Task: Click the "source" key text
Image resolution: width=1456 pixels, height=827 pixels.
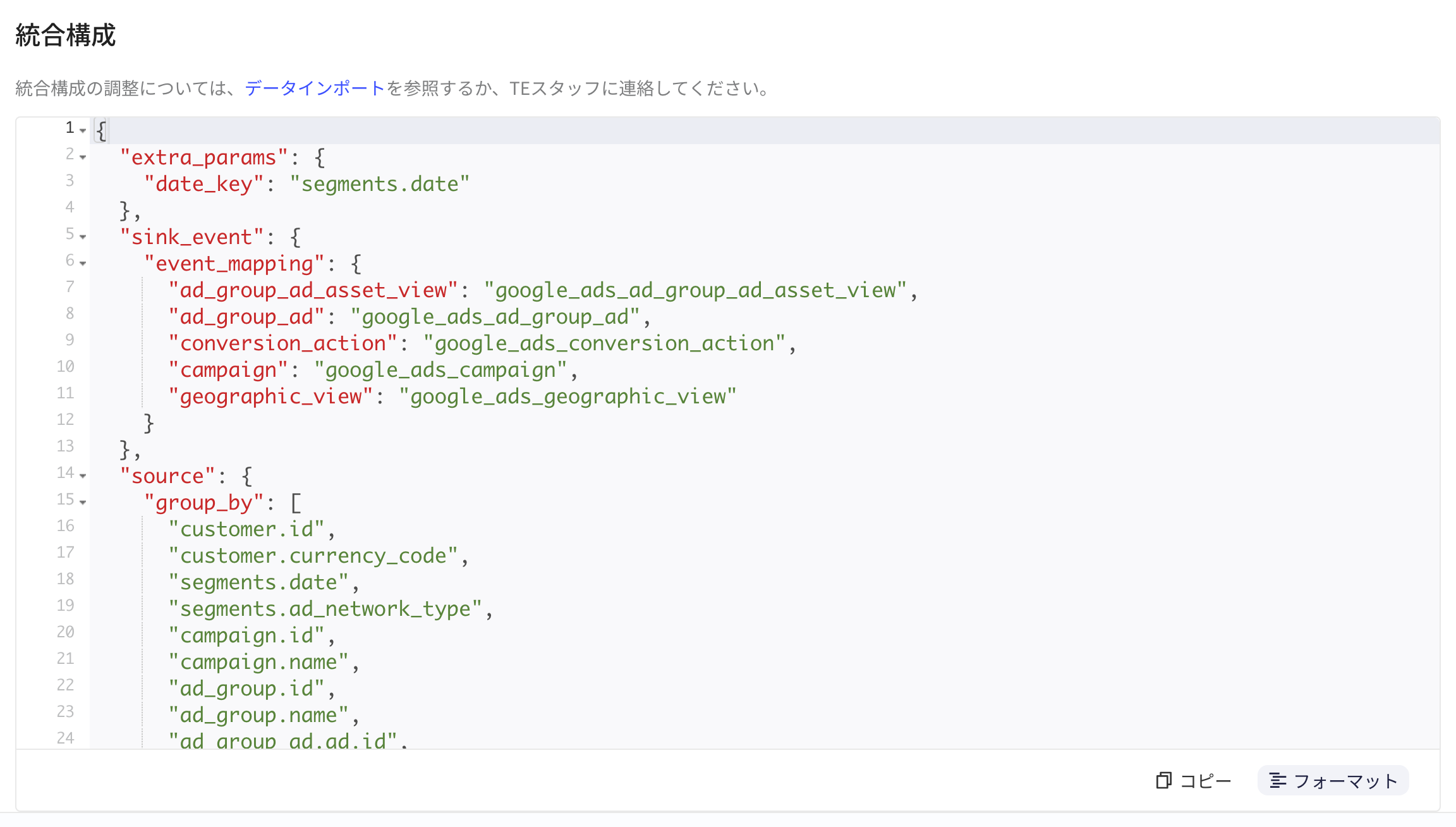Action: click(167, 476)
